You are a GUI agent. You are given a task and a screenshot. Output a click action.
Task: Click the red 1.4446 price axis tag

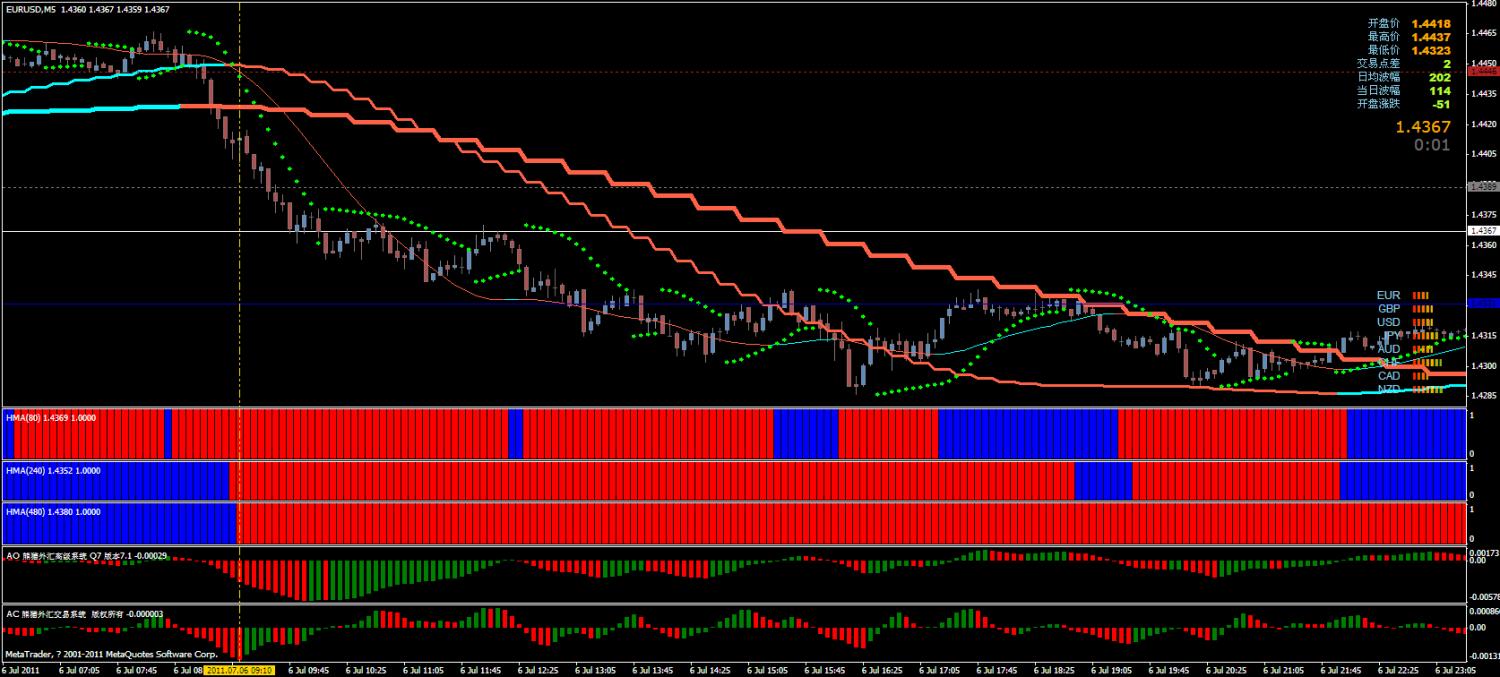click(1482, 71)
